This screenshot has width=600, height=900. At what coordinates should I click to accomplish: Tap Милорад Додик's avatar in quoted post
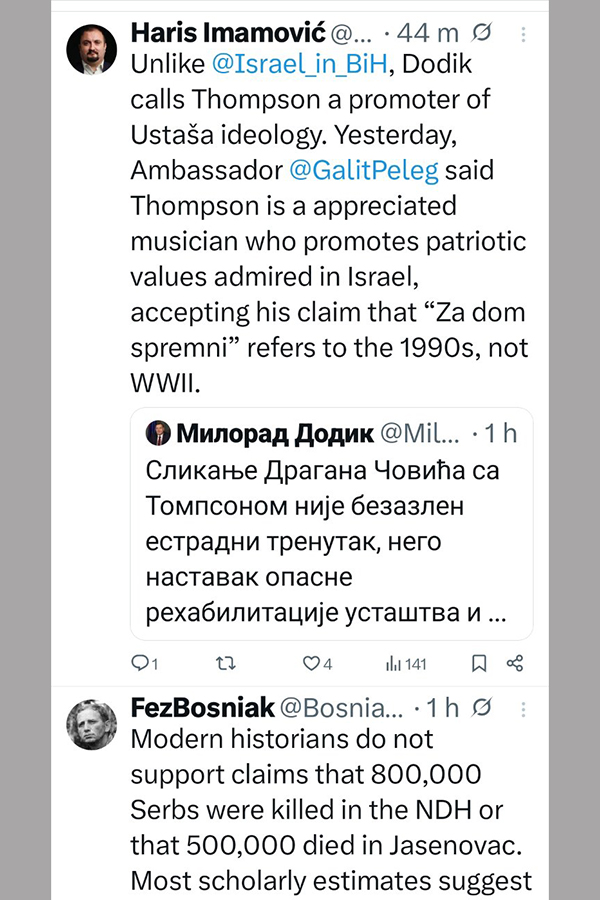(x=159, y=433)
